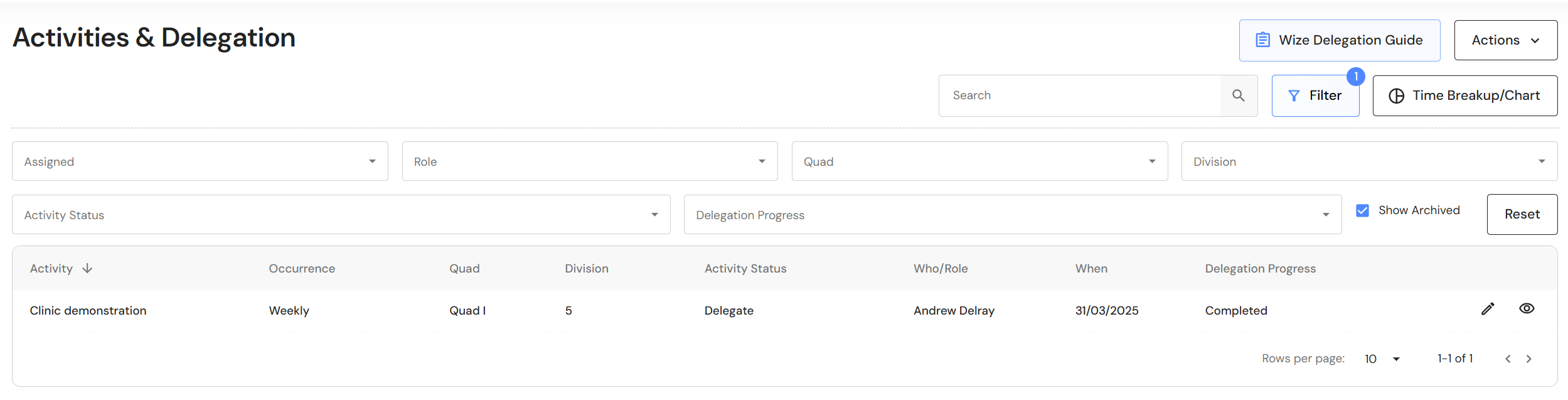This screenshot has height=400, width=1568.
Task: Expand the Delegation Progress dropdown
Action: coord(1012,215)
